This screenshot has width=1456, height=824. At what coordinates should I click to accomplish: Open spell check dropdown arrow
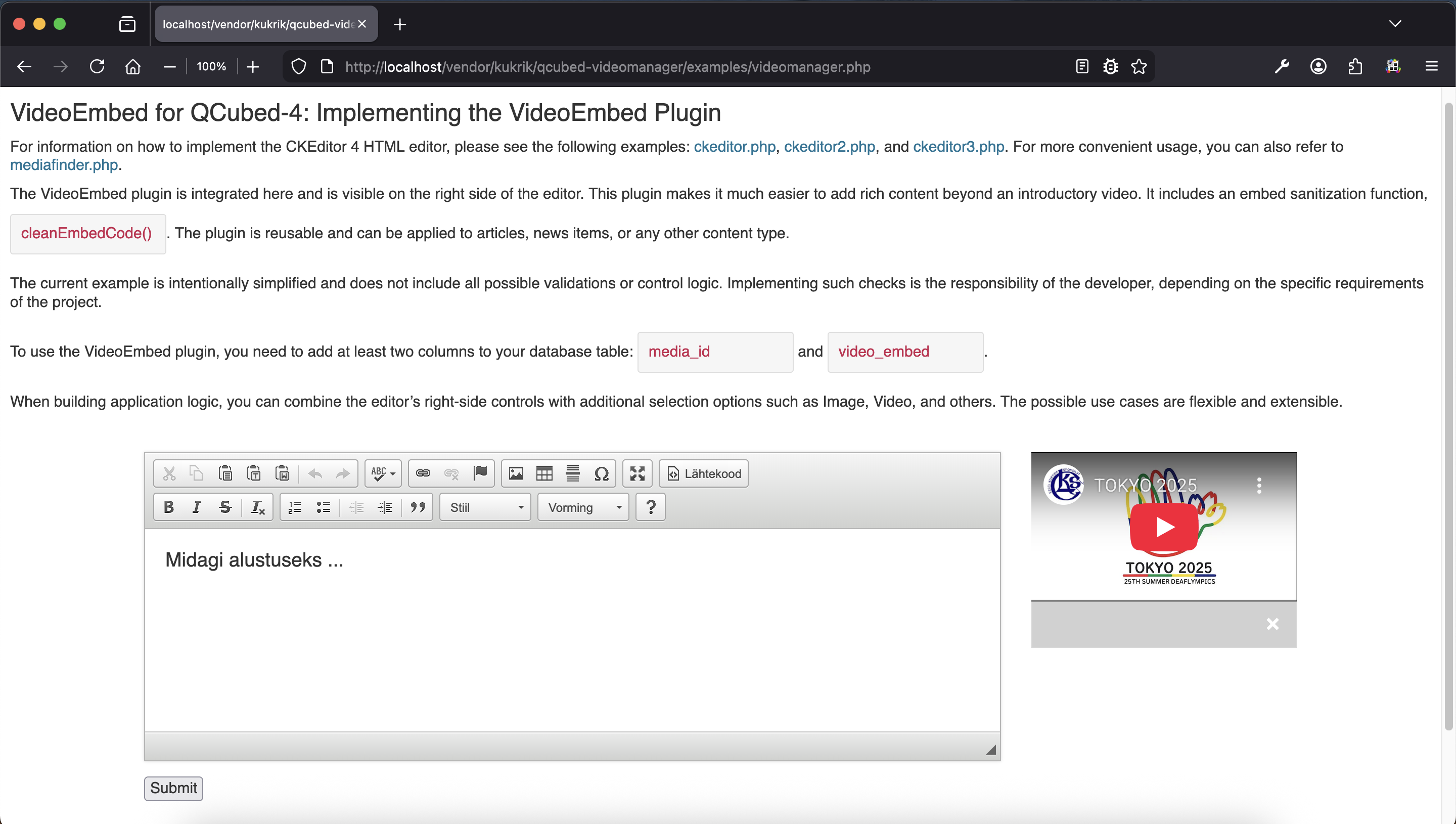coord(392,473)
